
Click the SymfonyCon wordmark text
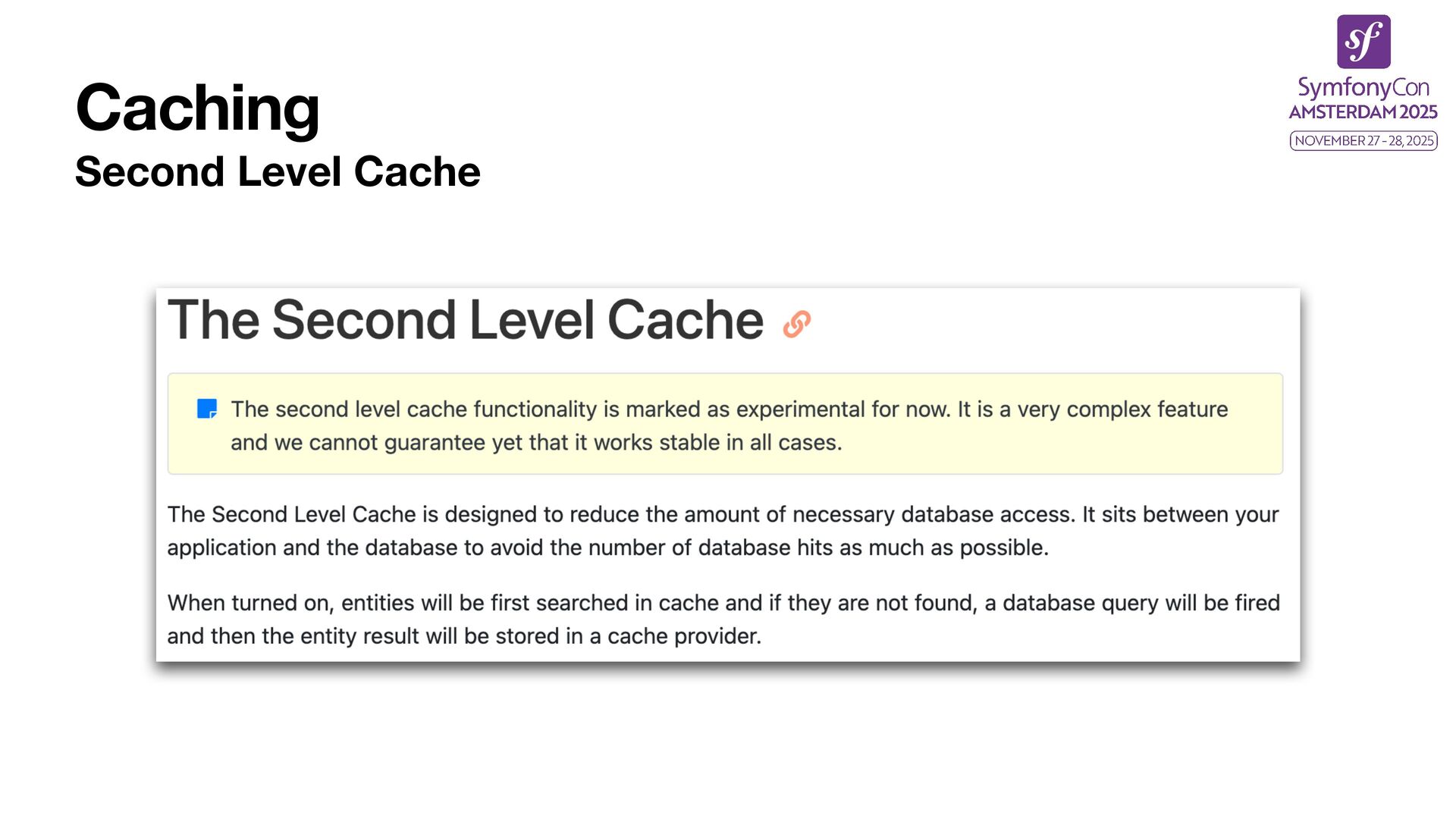[1363, 87]
